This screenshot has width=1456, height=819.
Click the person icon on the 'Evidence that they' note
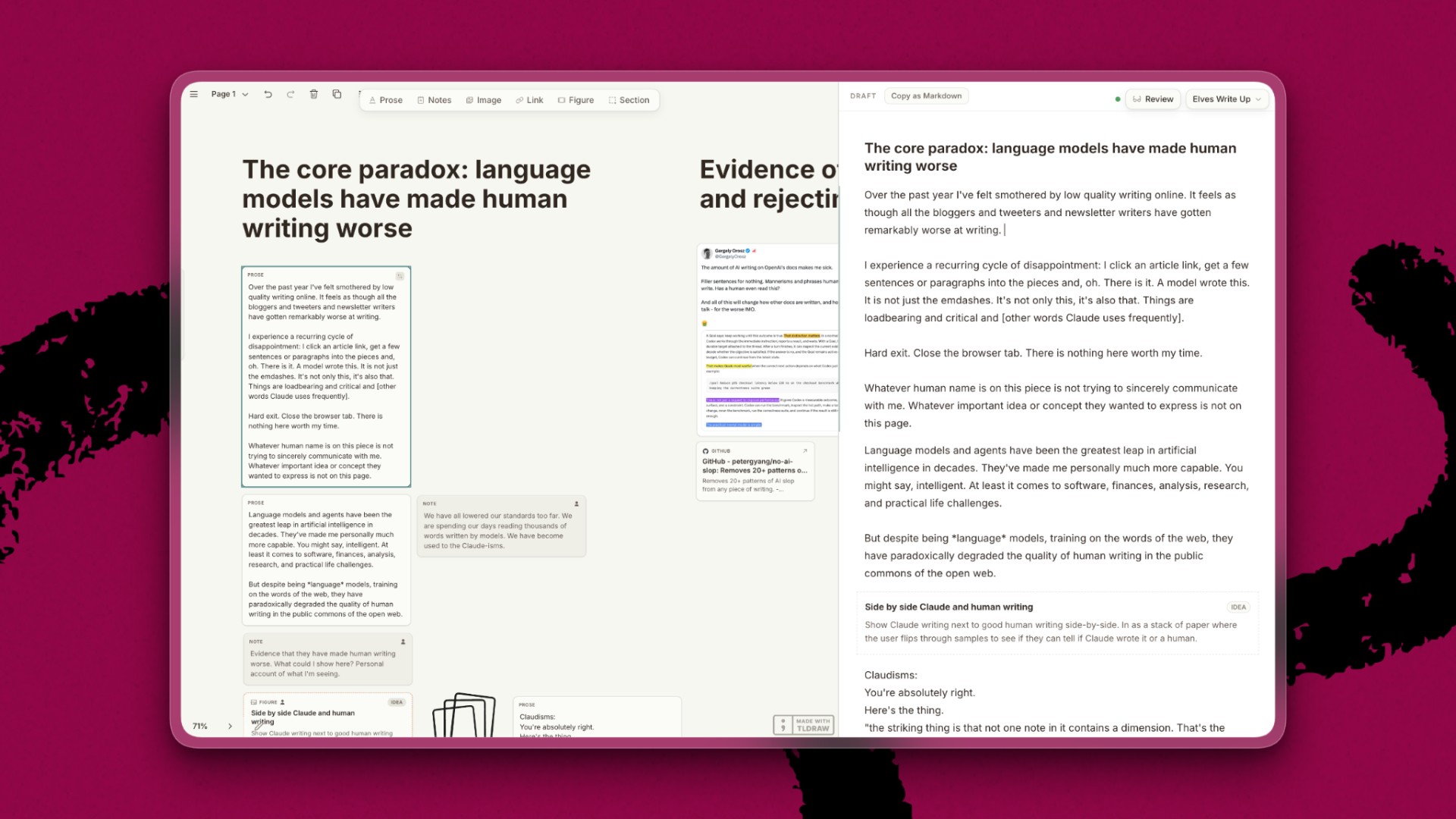click(x=403, y=642)
